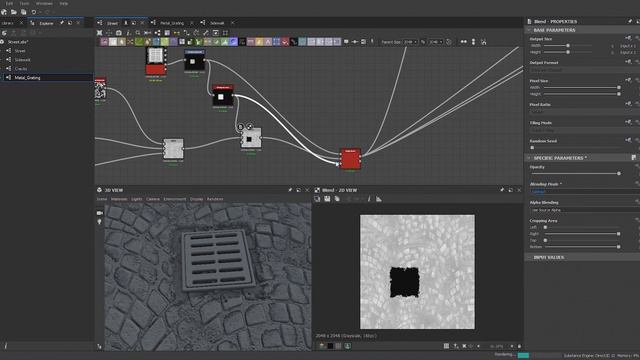
Task: Copy 2D view to clipboard icon
Action: (x=337, y=199)
